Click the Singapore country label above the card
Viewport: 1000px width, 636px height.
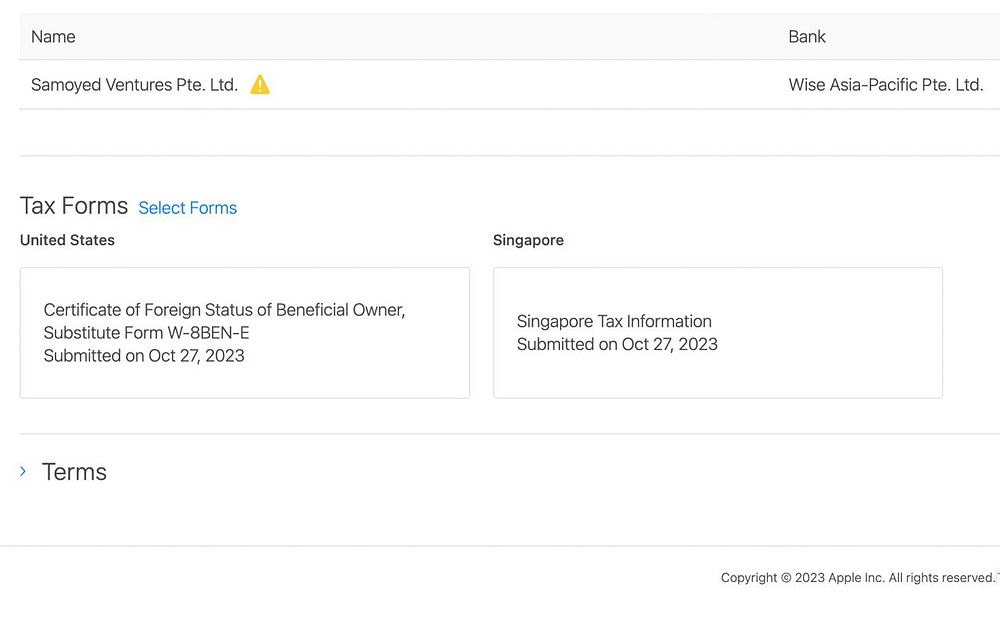pyautogui.click(x=528, y=240)
